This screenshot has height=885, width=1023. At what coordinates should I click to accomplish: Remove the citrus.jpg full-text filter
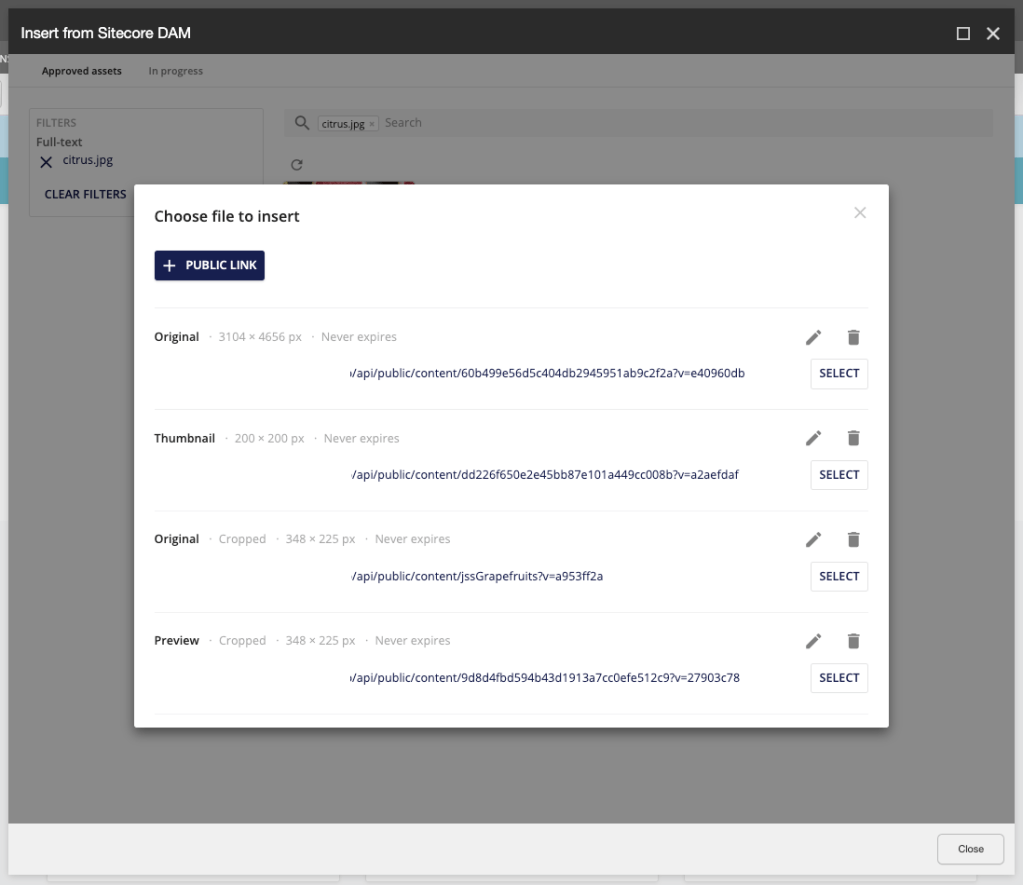[46, 162]
